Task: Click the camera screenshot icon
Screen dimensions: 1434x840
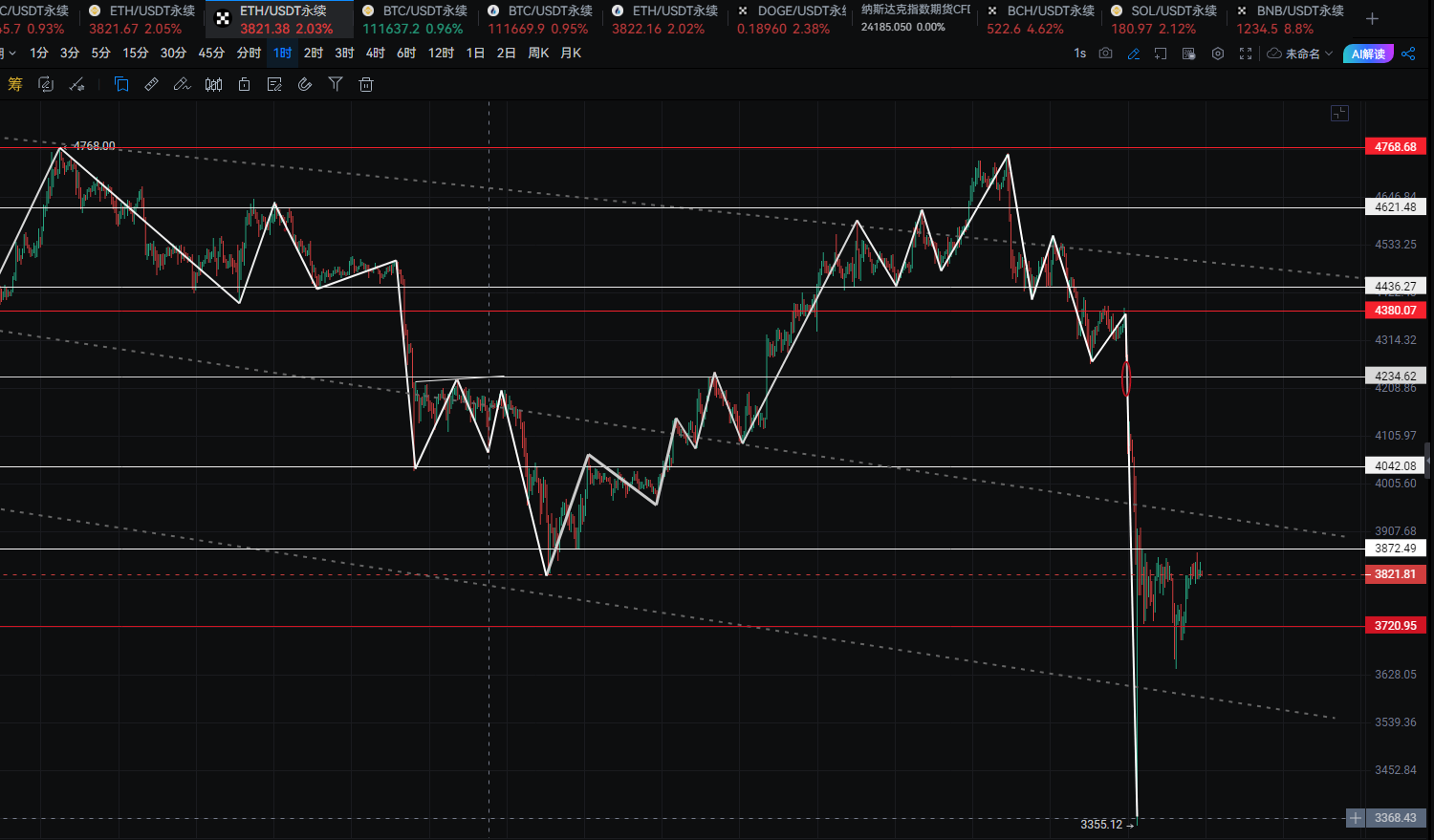Action: pos(1105,54)
